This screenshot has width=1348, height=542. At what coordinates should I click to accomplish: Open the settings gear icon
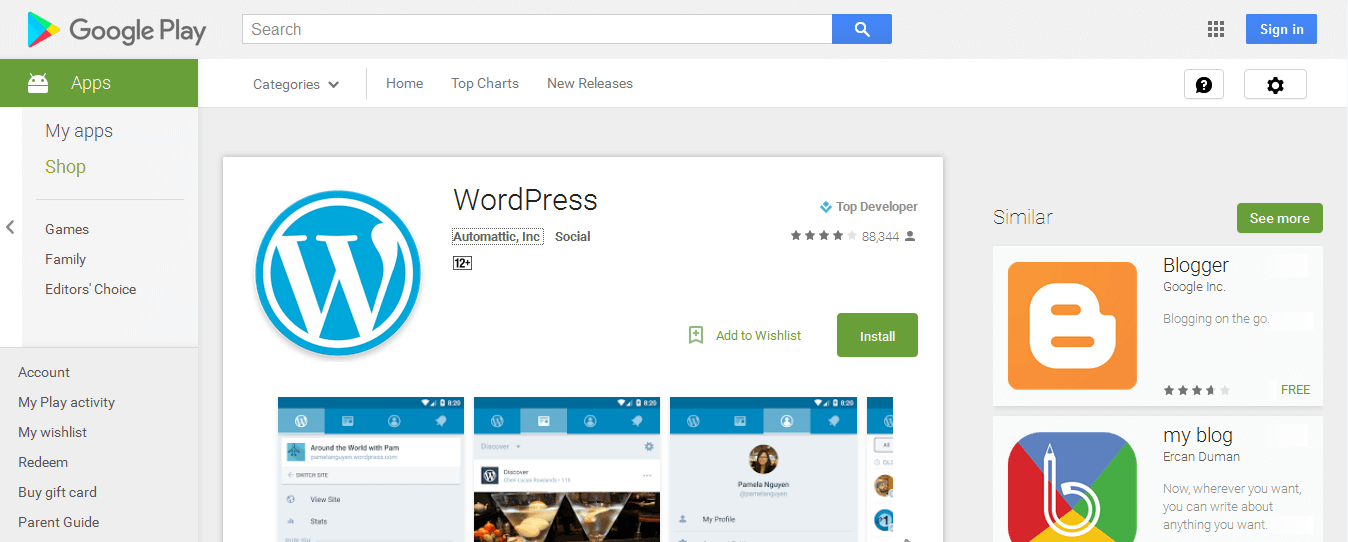(x=1275, y=85)
